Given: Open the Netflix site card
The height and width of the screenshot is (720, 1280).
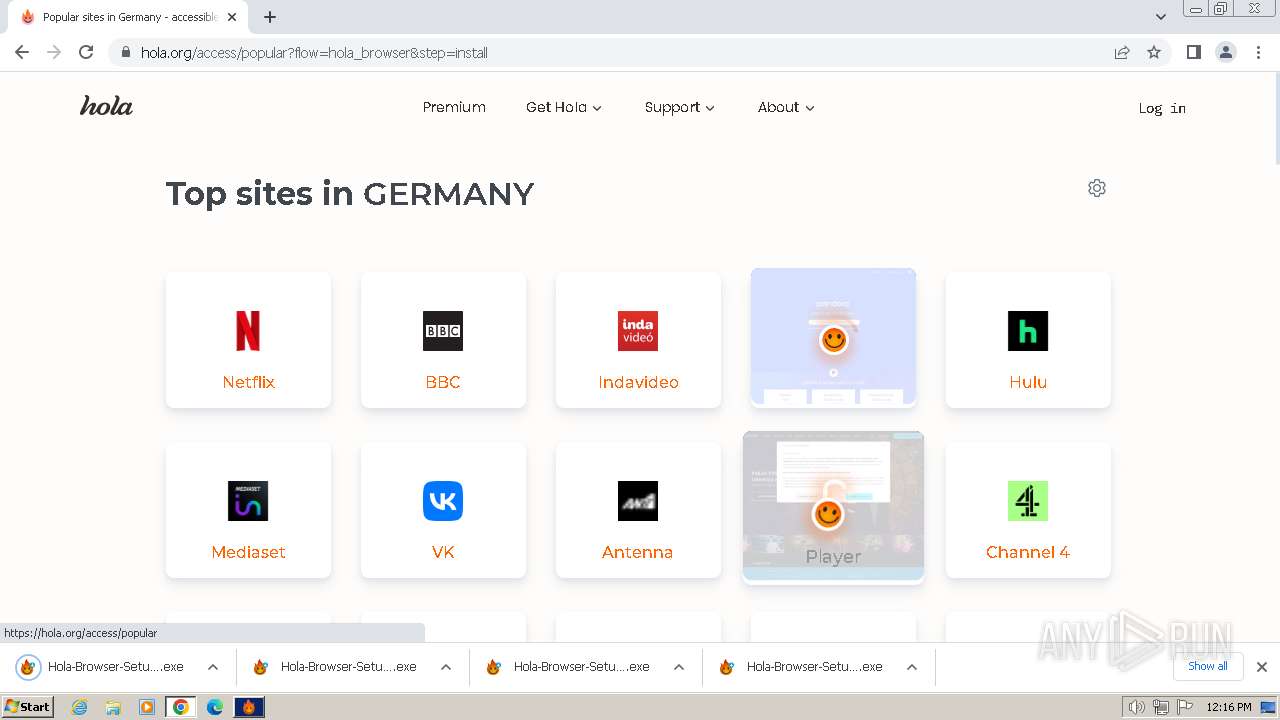Looking at the screenshot, I should click(248, 340).
